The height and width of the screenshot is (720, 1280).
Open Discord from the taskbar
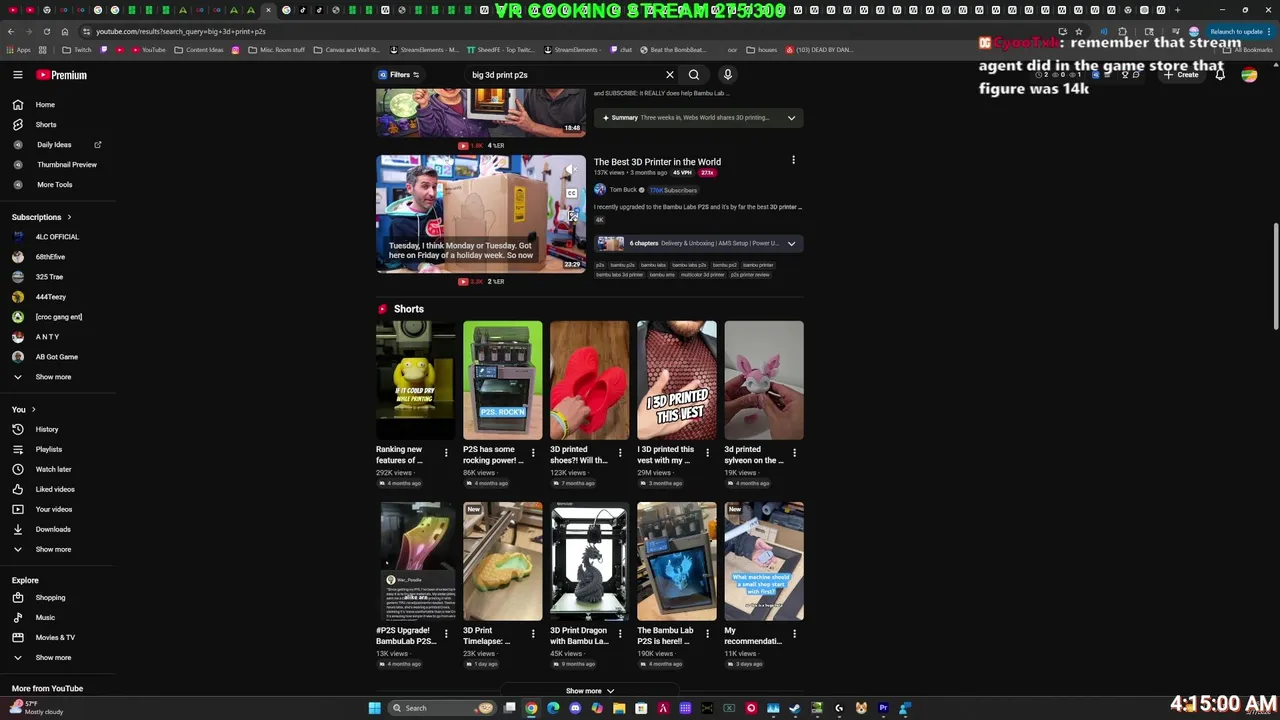575,708
